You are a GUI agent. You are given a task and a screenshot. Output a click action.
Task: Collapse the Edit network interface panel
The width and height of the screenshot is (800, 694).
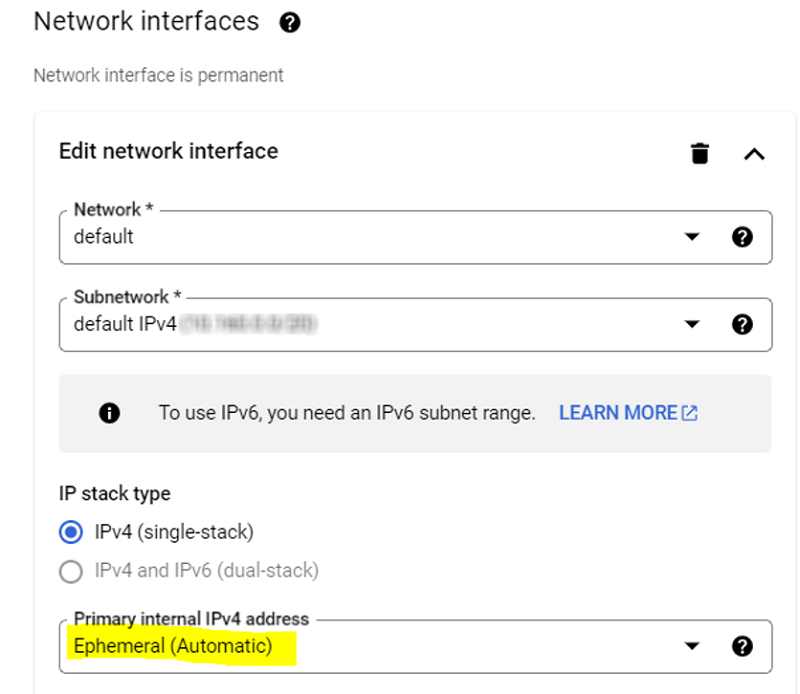(x=754, y=153)
